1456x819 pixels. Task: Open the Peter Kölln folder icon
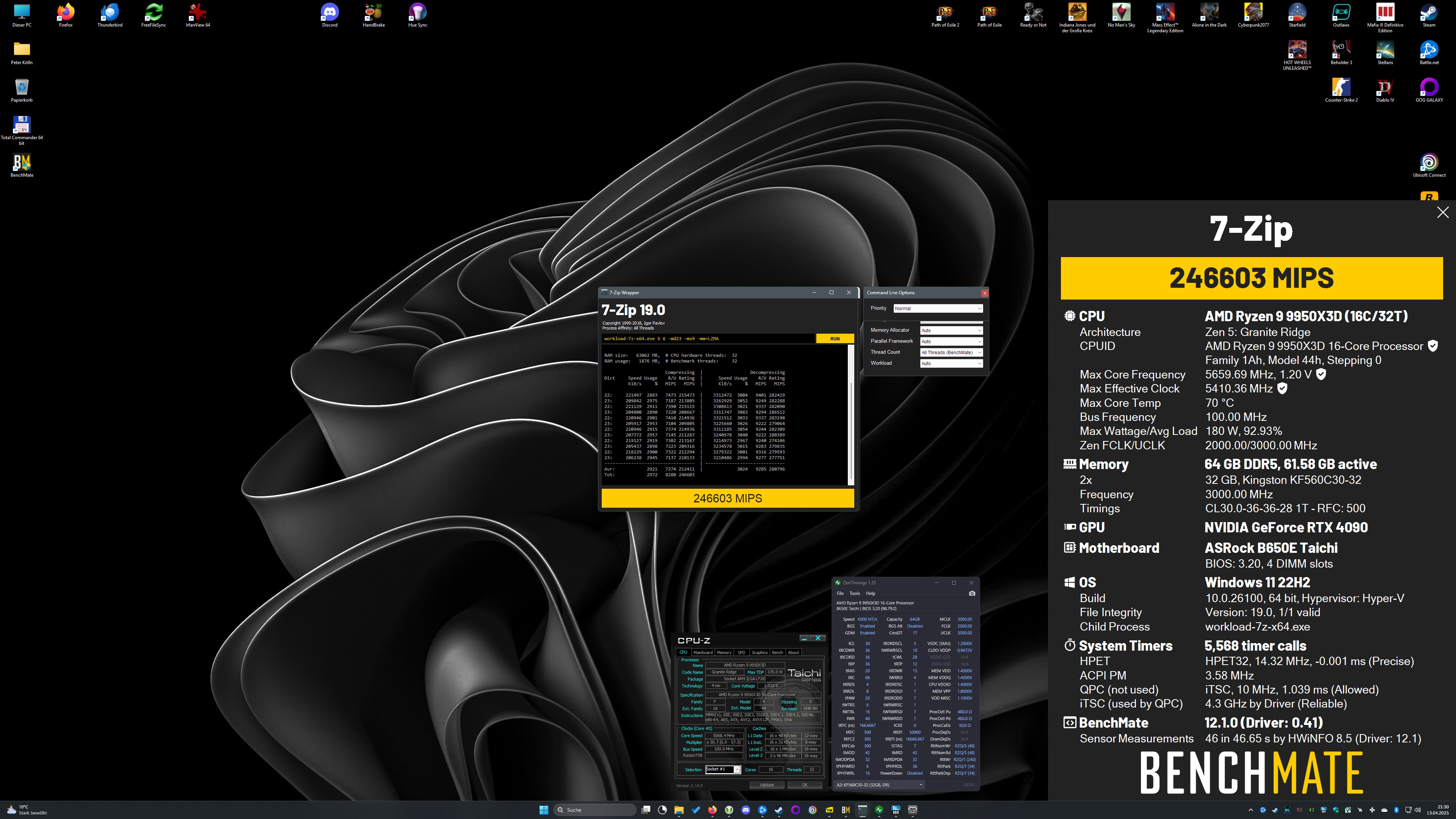[x=22, y=53]
